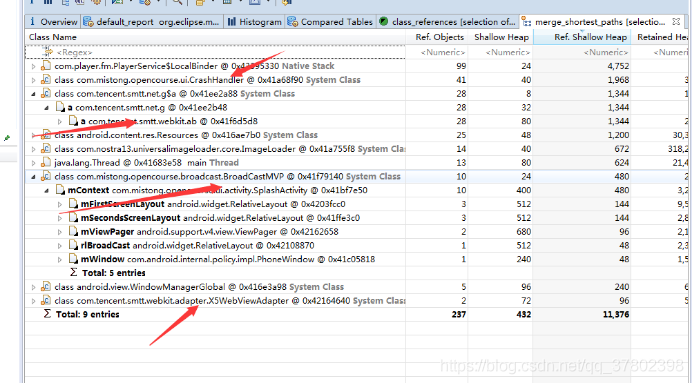
Task: Switch to the Overview tab
Action: point(52,22)
